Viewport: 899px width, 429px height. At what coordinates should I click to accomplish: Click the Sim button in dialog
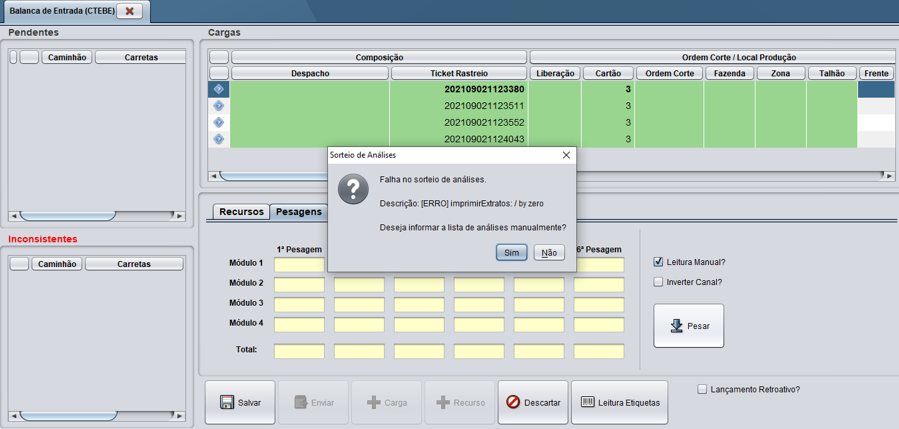pyautogui.click(x=511, y=252)
